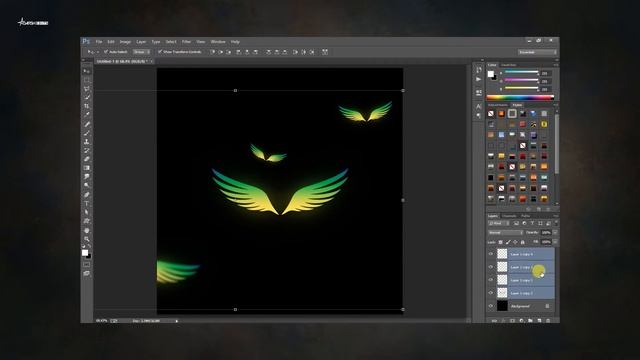This screenshot has width=640, height=360.
Task: Click the foreground color swatch in toolbox
Action: click(x=85, y=253)
